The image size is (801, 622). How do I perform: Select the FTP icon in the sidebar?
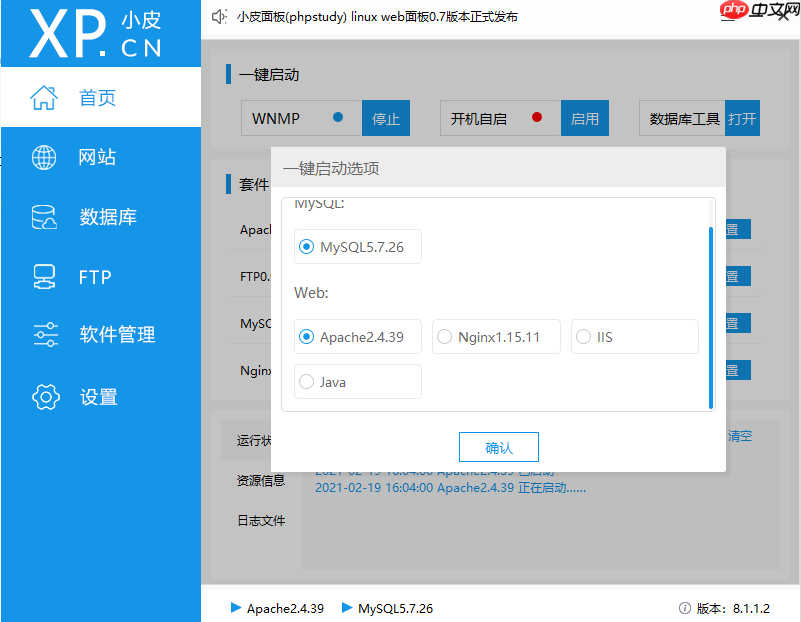coord(44,277)
